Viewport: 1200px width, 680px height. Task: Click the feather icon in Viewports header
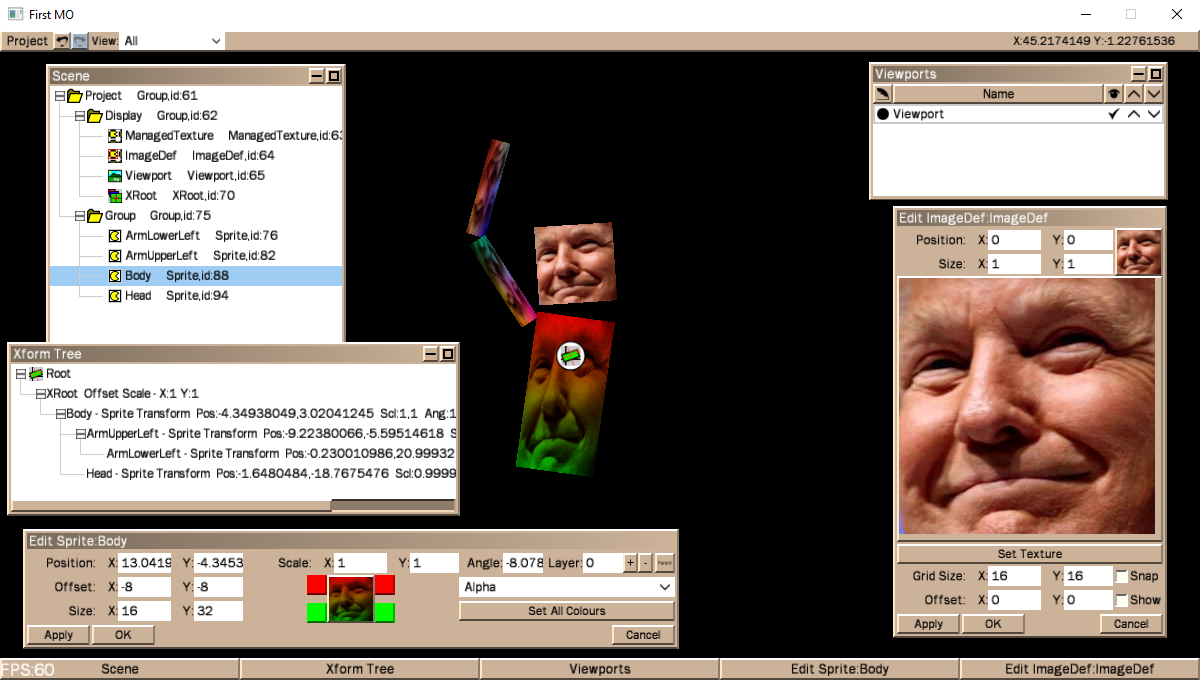point(883,94)
